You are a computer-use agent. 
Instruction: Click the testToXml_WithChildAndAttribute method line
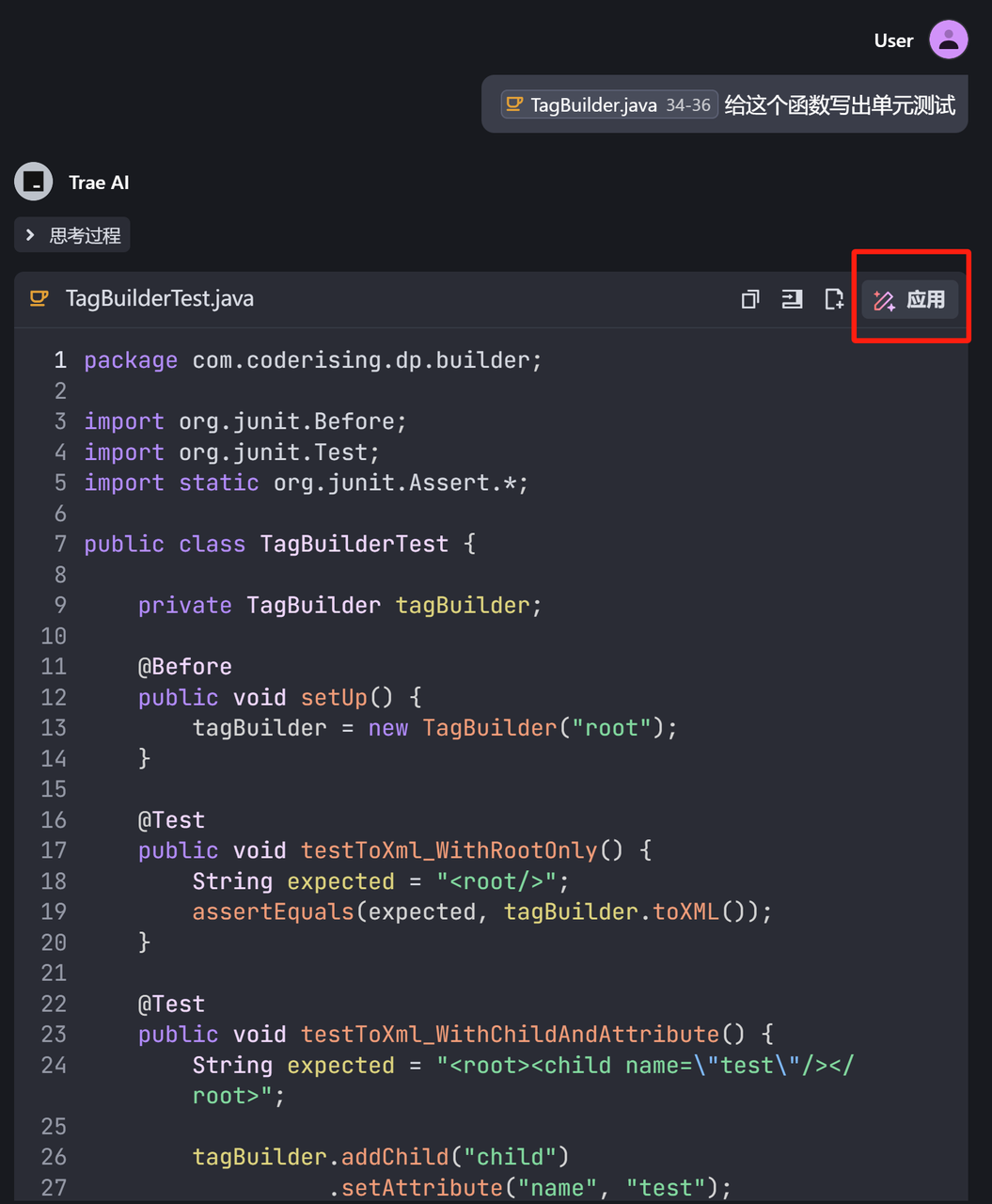coord(456,1034)
